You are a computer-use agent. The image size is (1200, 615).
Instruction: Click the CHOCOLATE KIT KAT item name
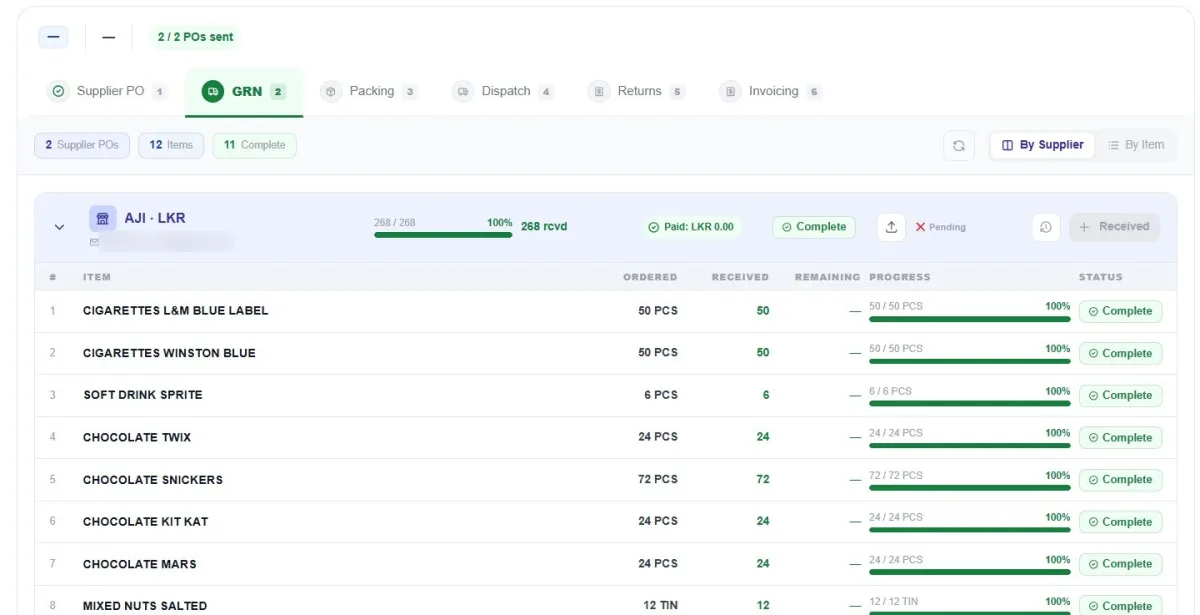point(146,521)
